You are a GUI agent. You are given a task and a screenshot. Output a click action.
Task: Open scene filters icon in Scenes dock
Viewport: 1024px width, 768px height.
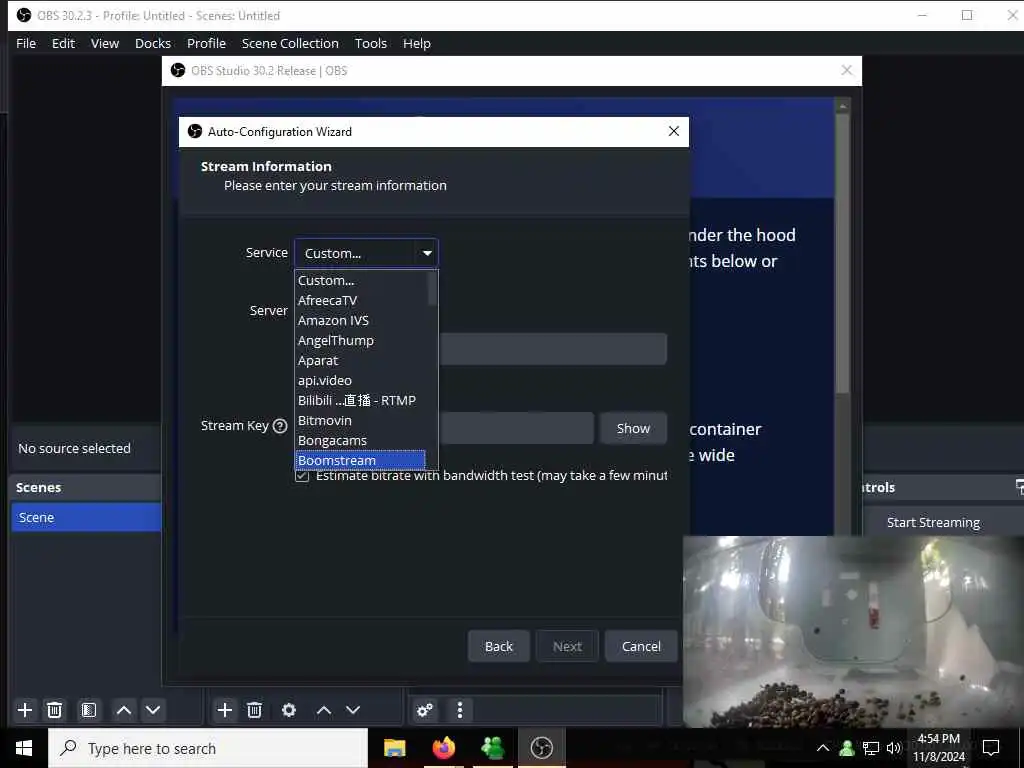click(x=89, y=710)
